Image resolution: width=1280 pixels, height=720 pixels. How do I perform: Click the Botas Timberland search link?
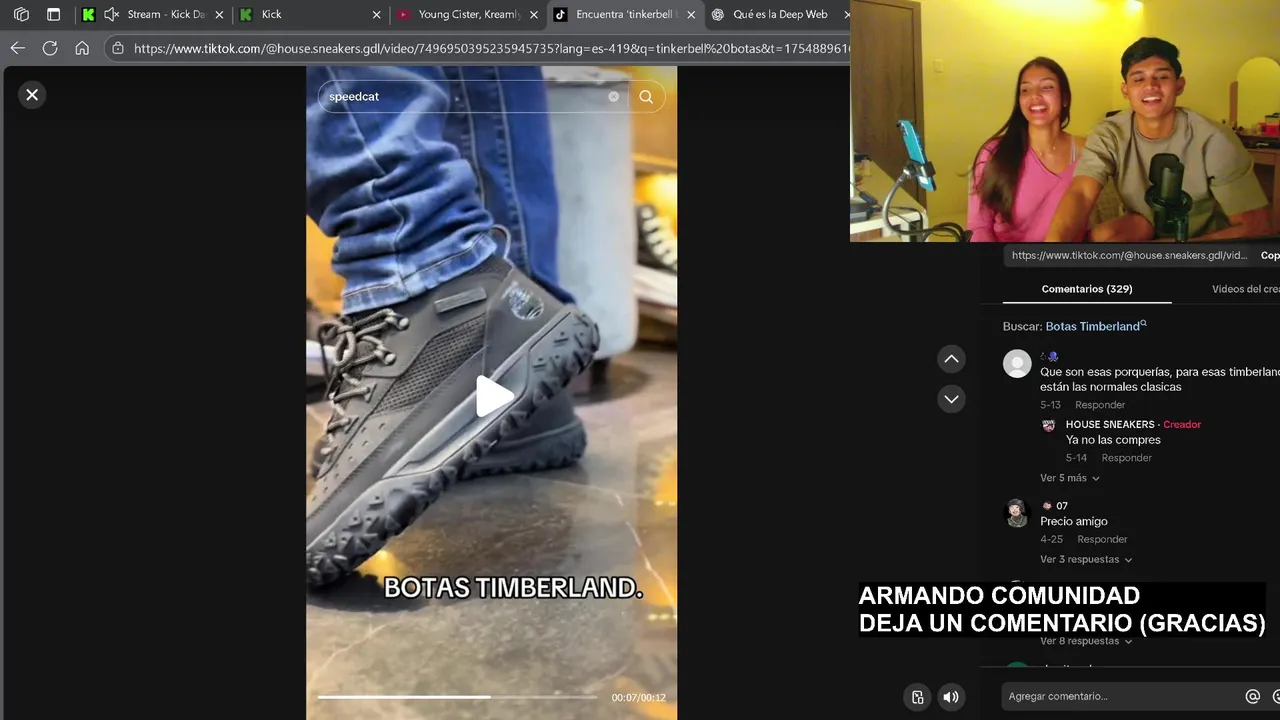point(1095,326)
